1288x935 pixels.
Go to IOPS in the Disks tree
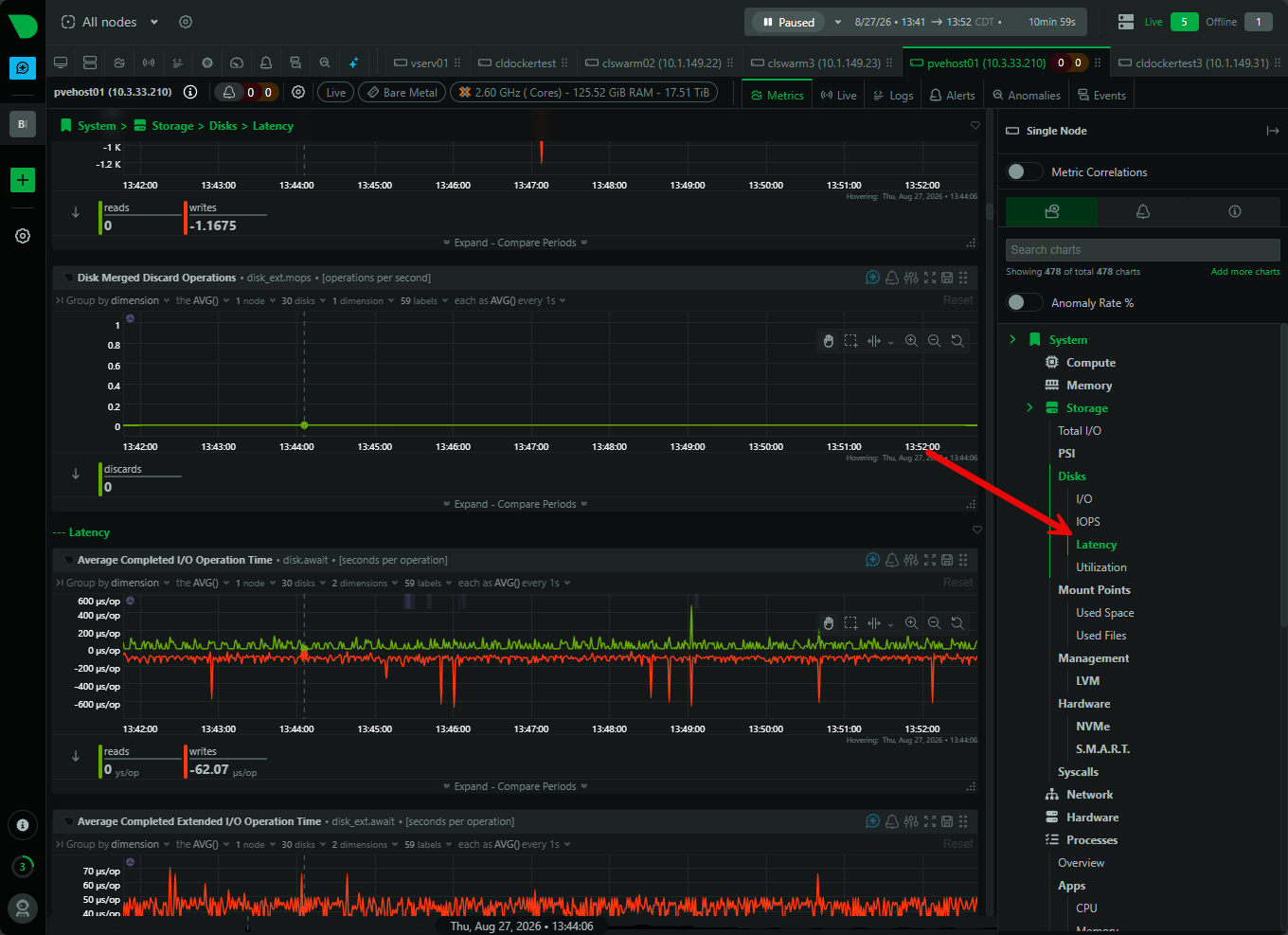click(x=1087, y=521)
